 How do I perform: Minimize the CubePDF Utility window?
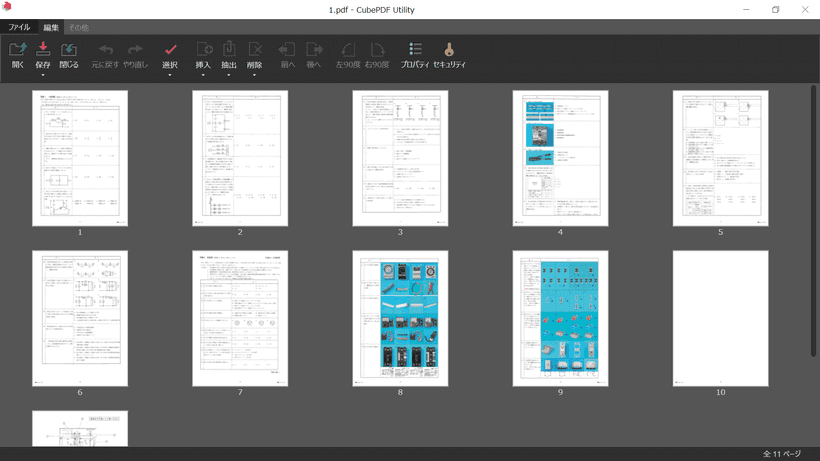[746, 9]
